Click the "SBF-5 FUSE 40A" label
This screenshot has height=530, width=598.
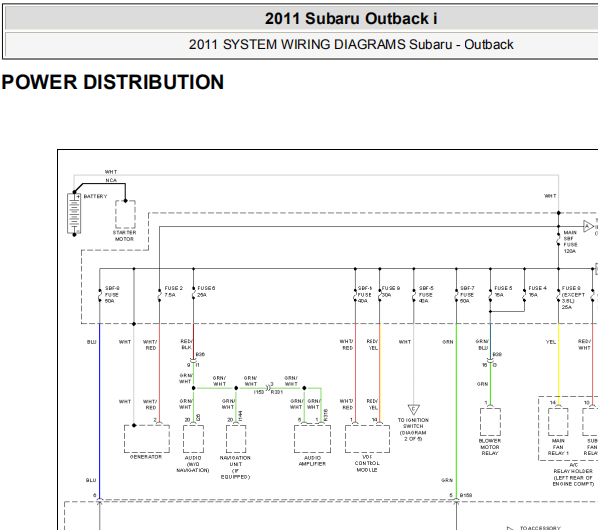[x=426, y=295]
